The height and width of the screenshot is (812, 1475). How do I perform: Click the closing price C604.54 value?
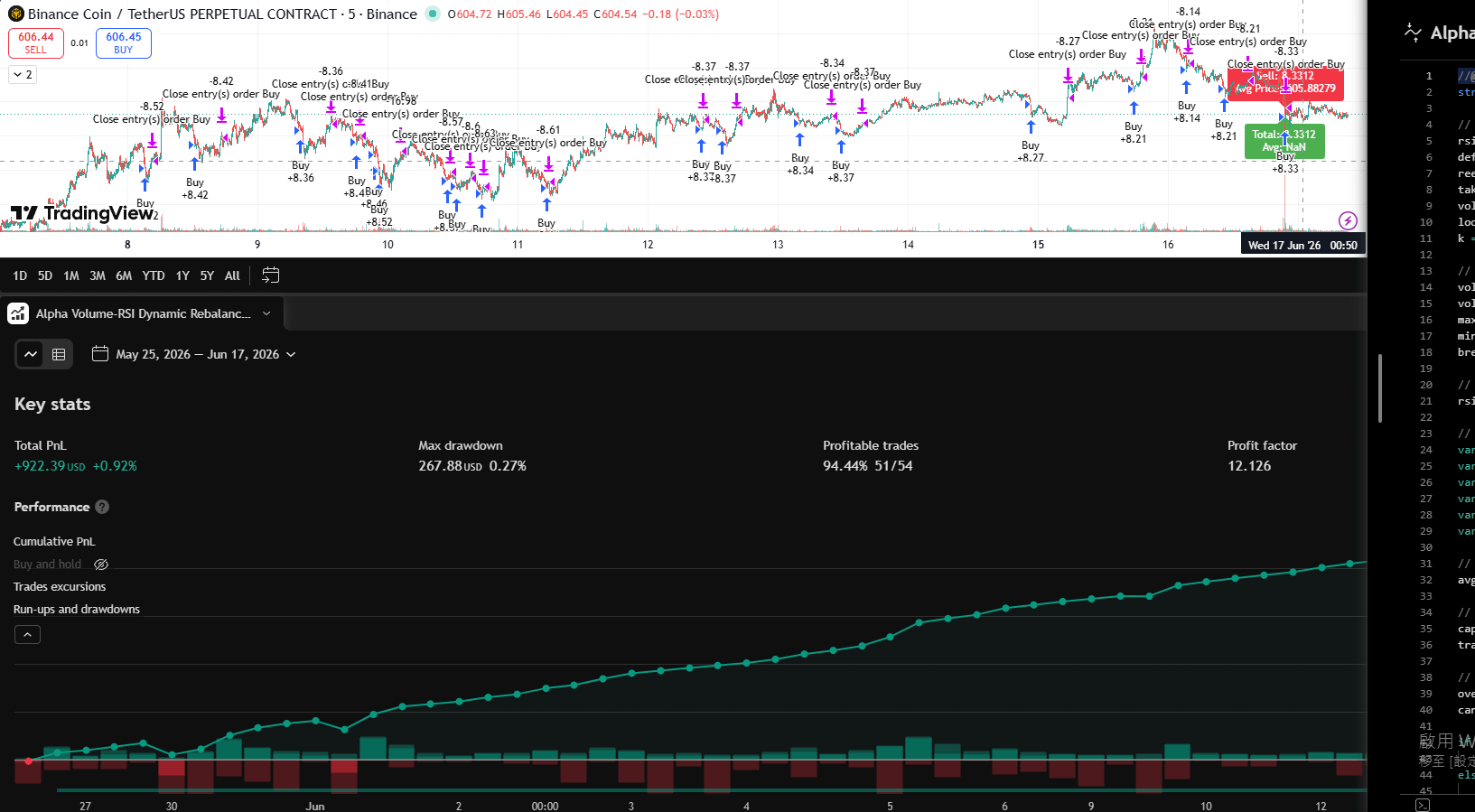[615, 14]
